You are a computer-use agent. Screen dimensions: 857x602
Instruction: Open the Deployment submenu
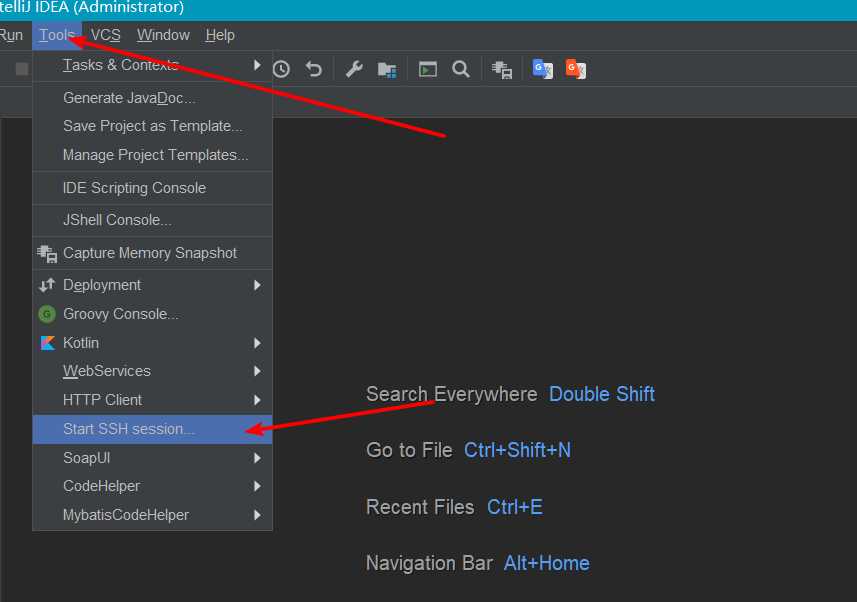click(152, 285)
